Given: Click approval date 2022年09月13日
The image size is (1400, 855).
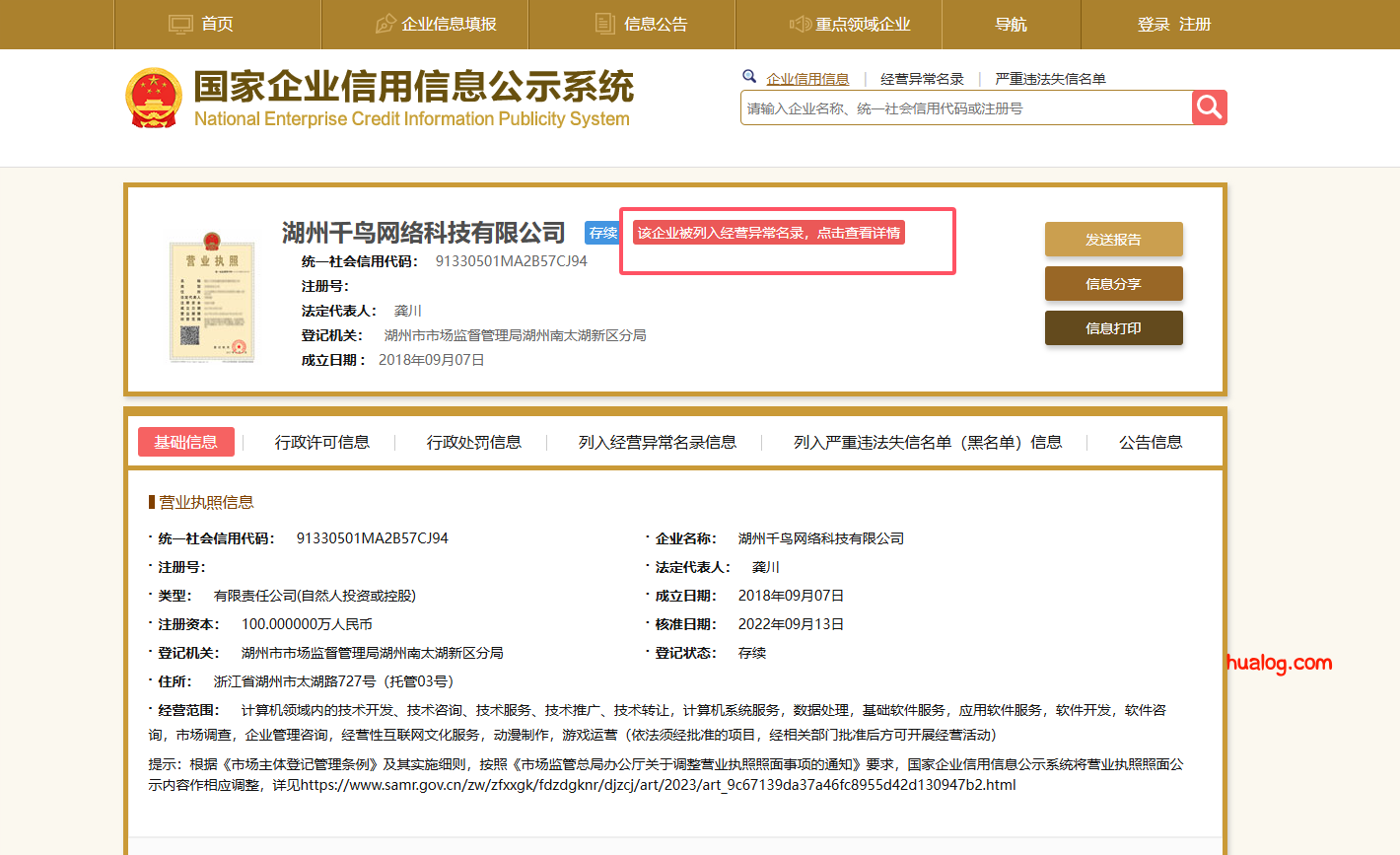Looking at the screenshot, I should point(791,624).
